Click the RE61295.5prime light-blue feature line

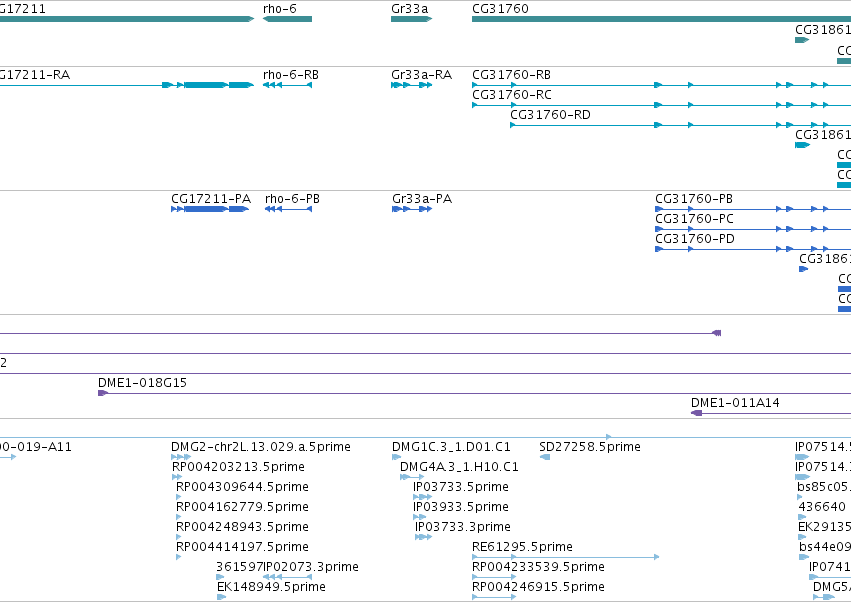click(x=566, y=557)
